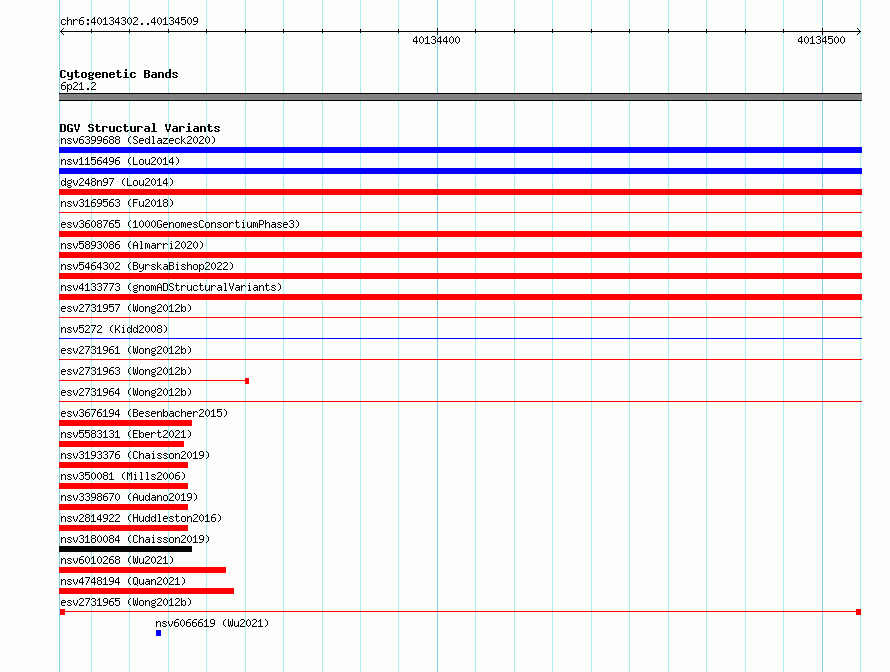Click nsv3180084 (Chaisson2019) label

point(135,539)
